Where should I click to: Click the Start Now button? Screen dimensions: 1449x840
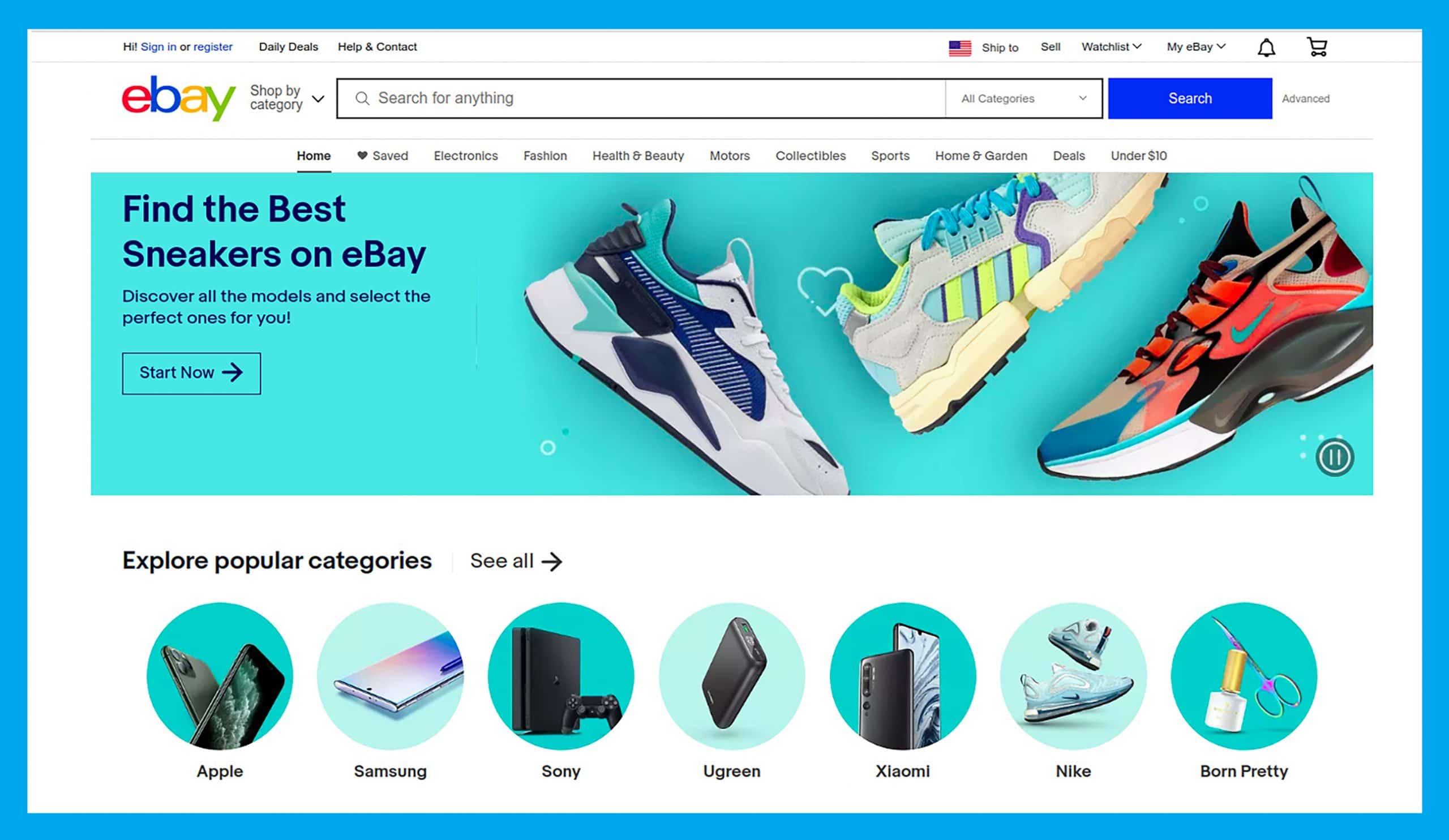(191, 372)
